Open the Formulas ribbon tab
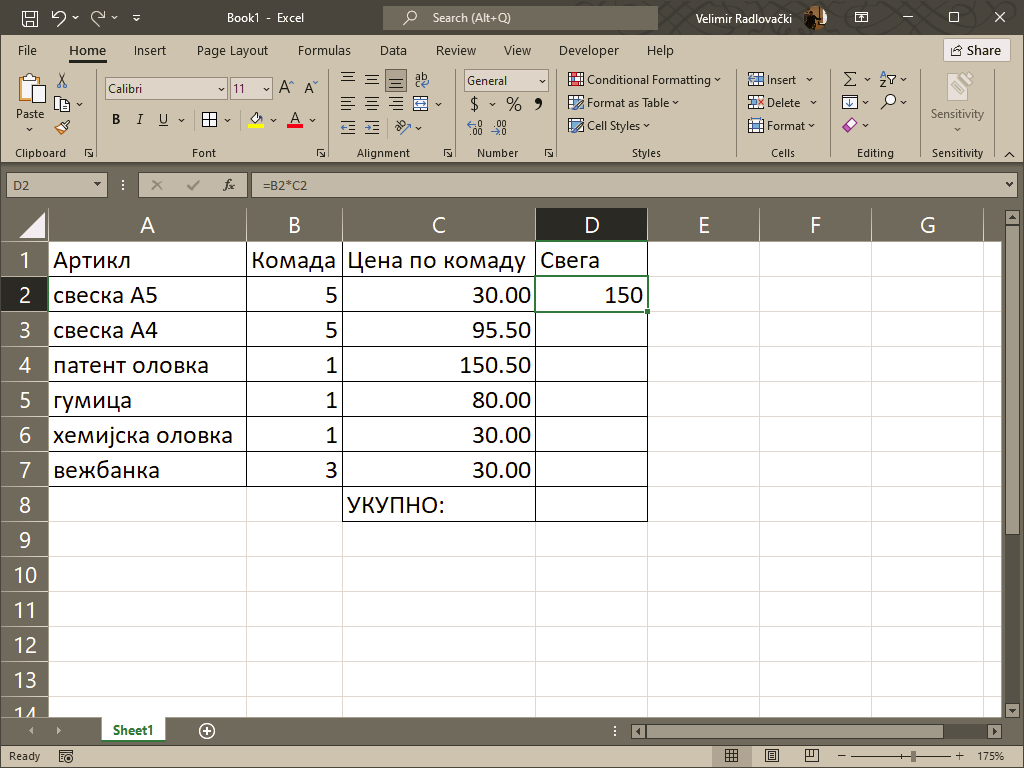 pos(324,50)
